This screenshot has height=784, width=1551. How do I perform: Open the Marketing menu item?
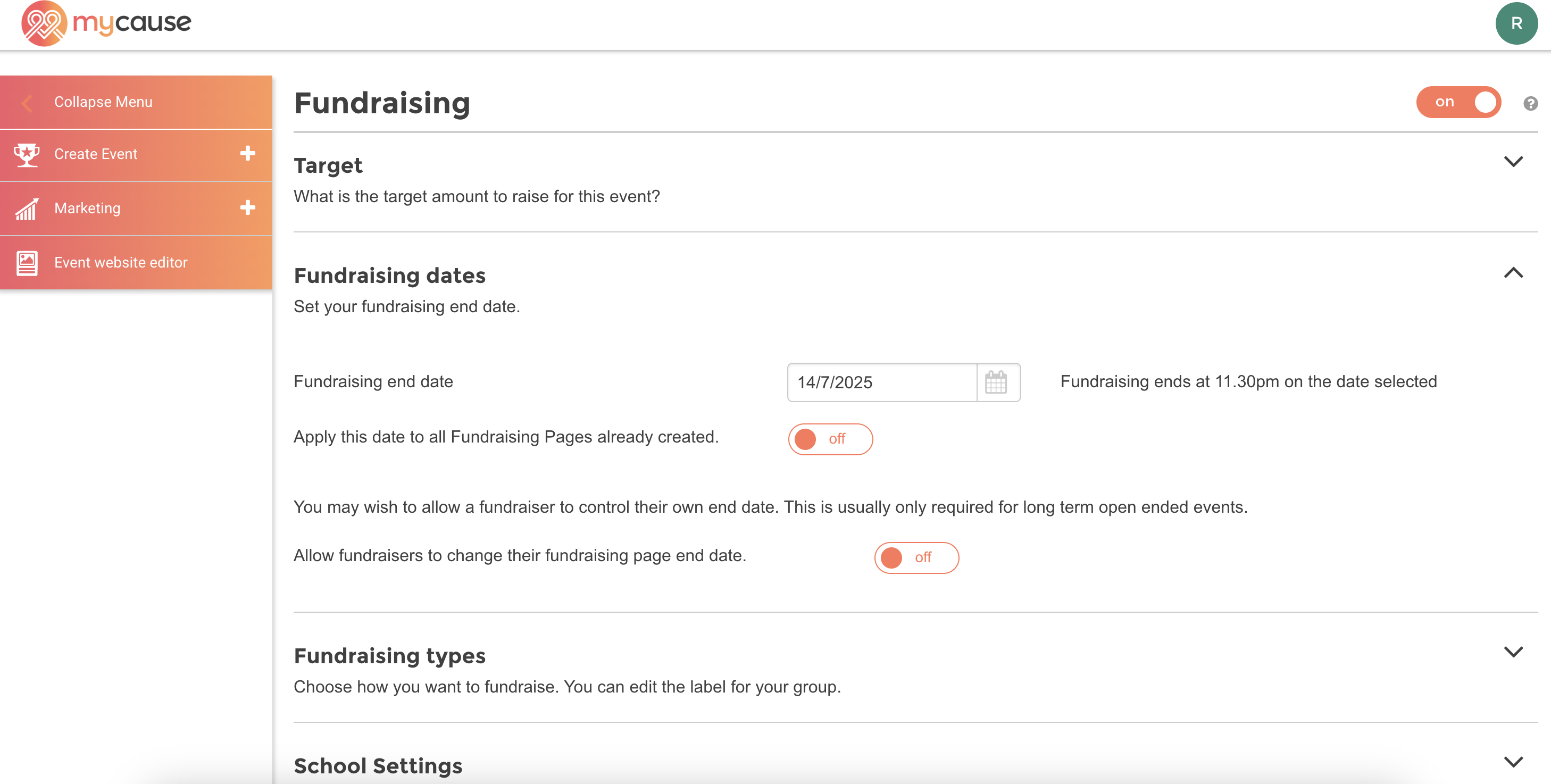pos(136,208)
